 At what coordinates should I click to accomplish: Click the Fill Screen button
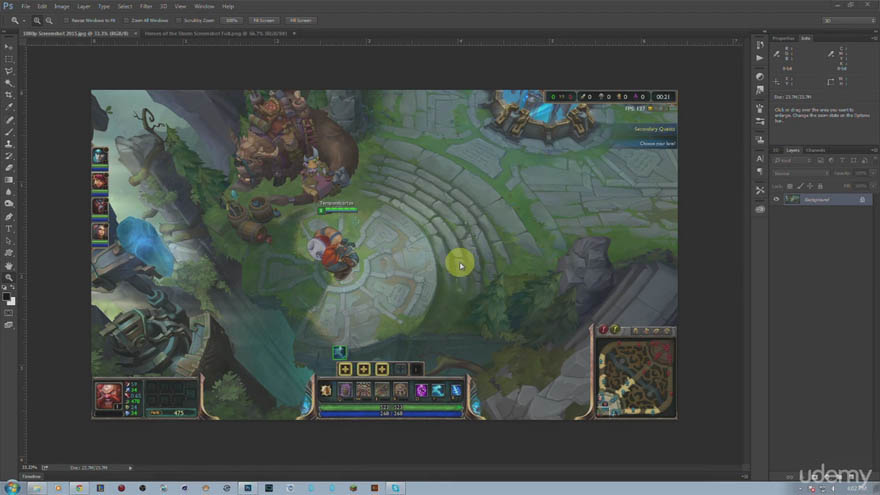300,21
